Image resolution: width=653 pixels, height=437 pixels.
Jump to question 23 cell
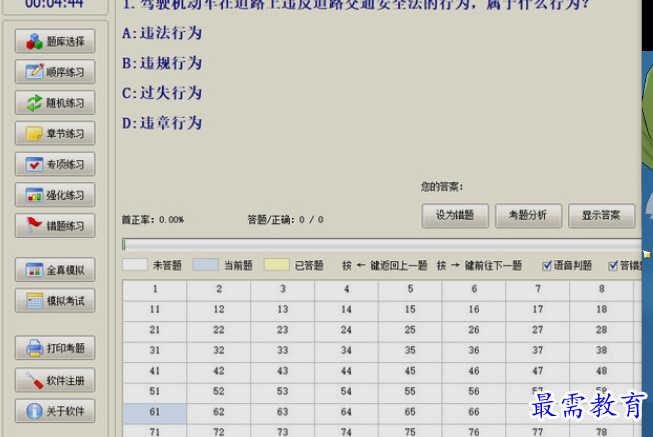pos(282,331)
